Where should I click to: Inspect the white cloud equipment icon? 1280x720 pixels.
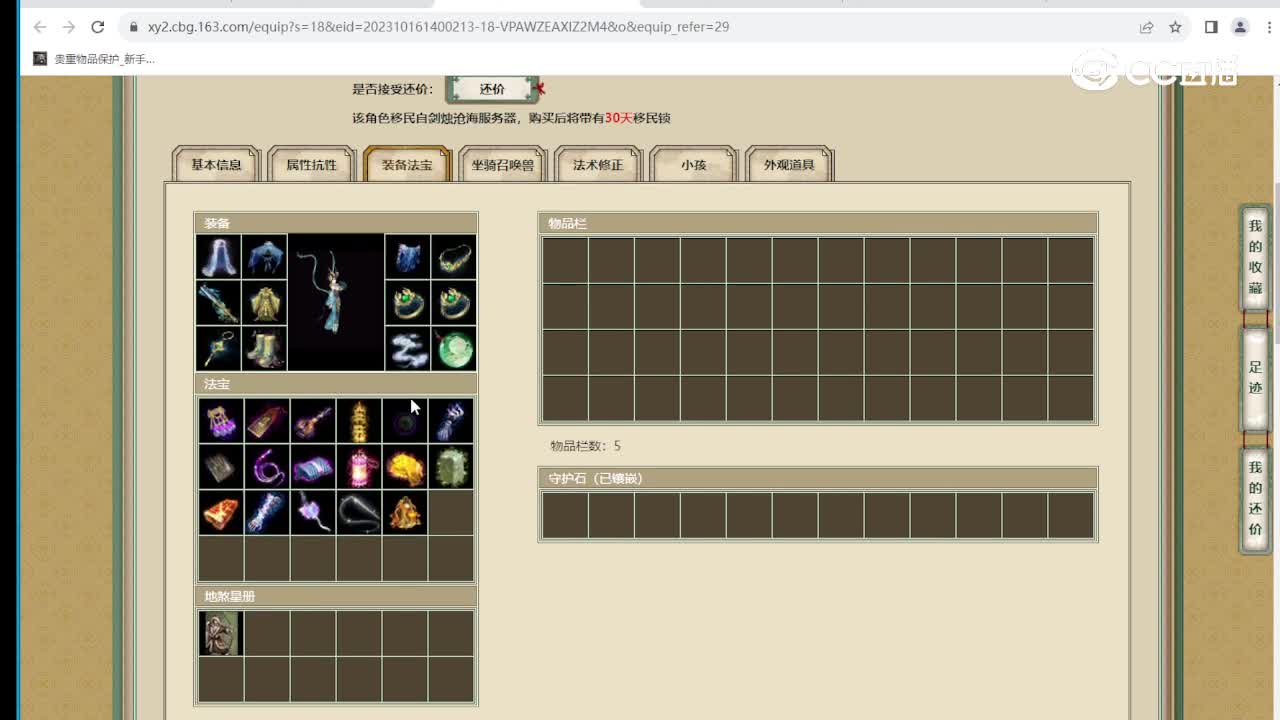408,349
